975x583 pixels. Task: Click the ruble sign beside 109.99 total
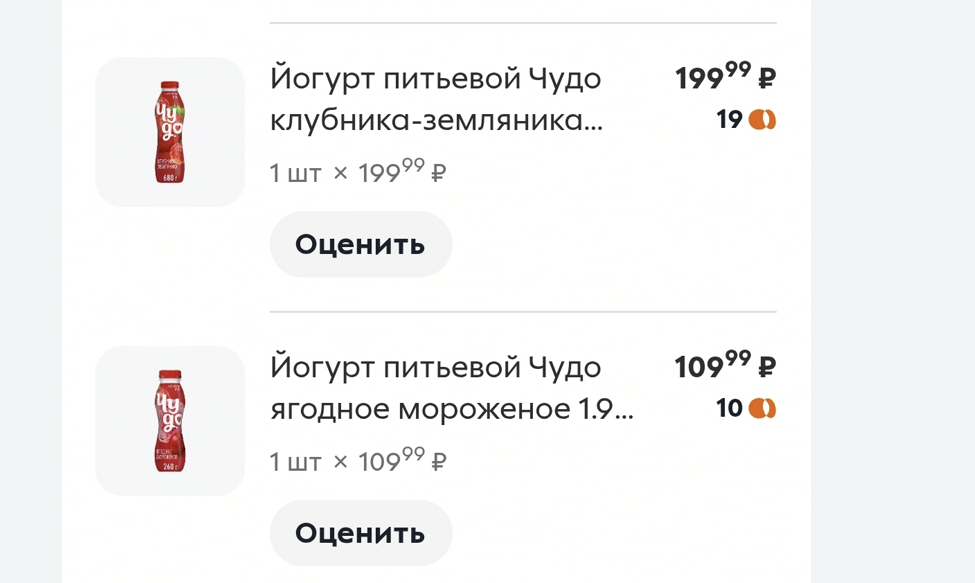[x=767, y=368]
